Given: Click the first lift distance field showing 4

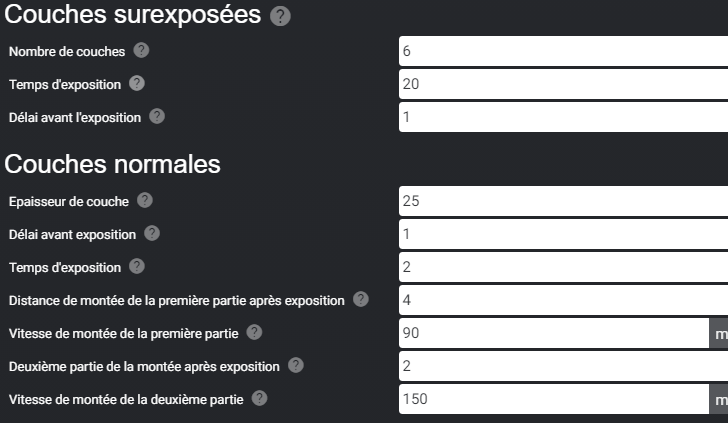Looking at the screenshot, I should [x=563, y=300].
